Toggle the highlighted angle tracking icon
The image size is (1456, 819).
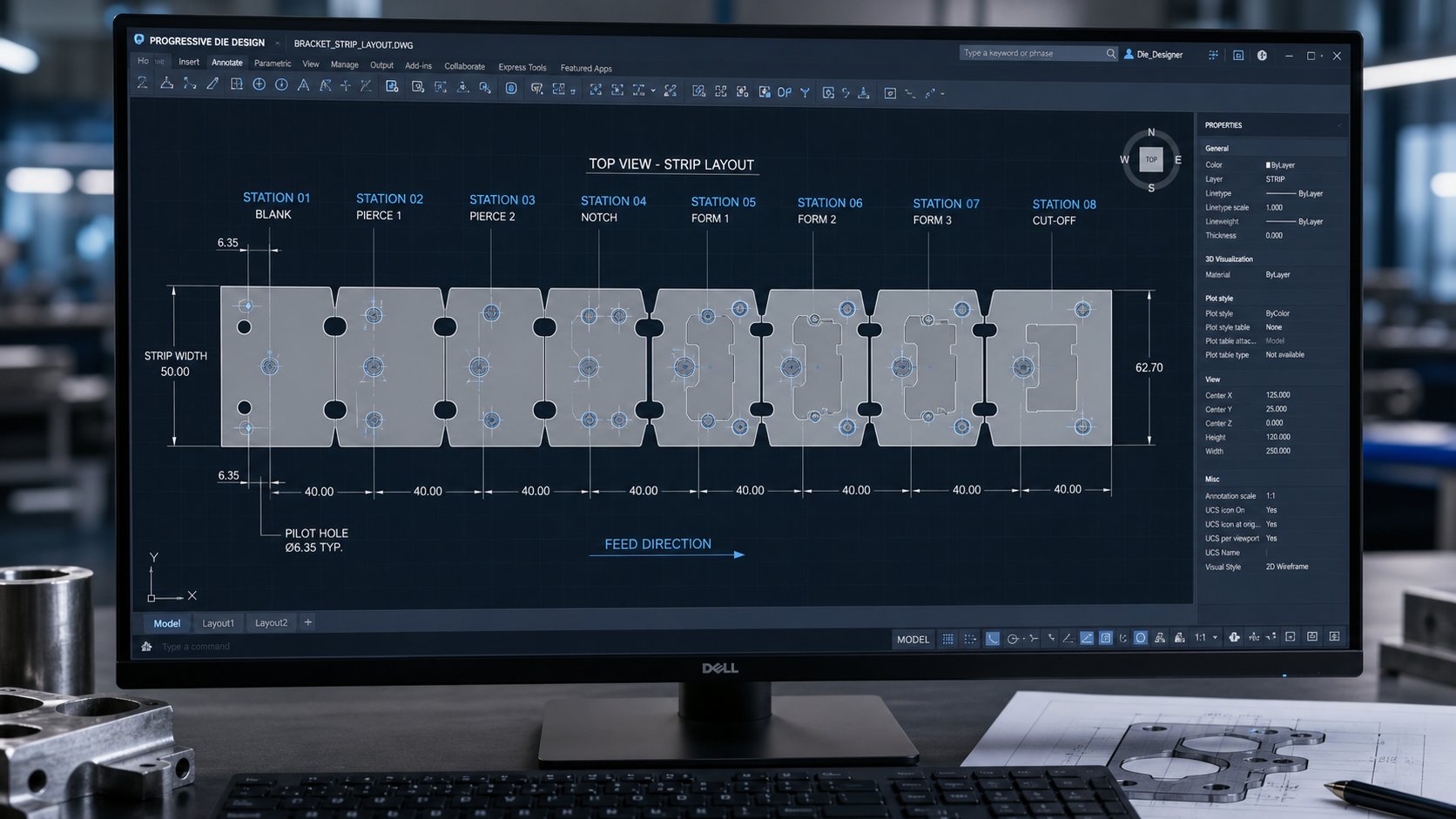point(1087,638)
